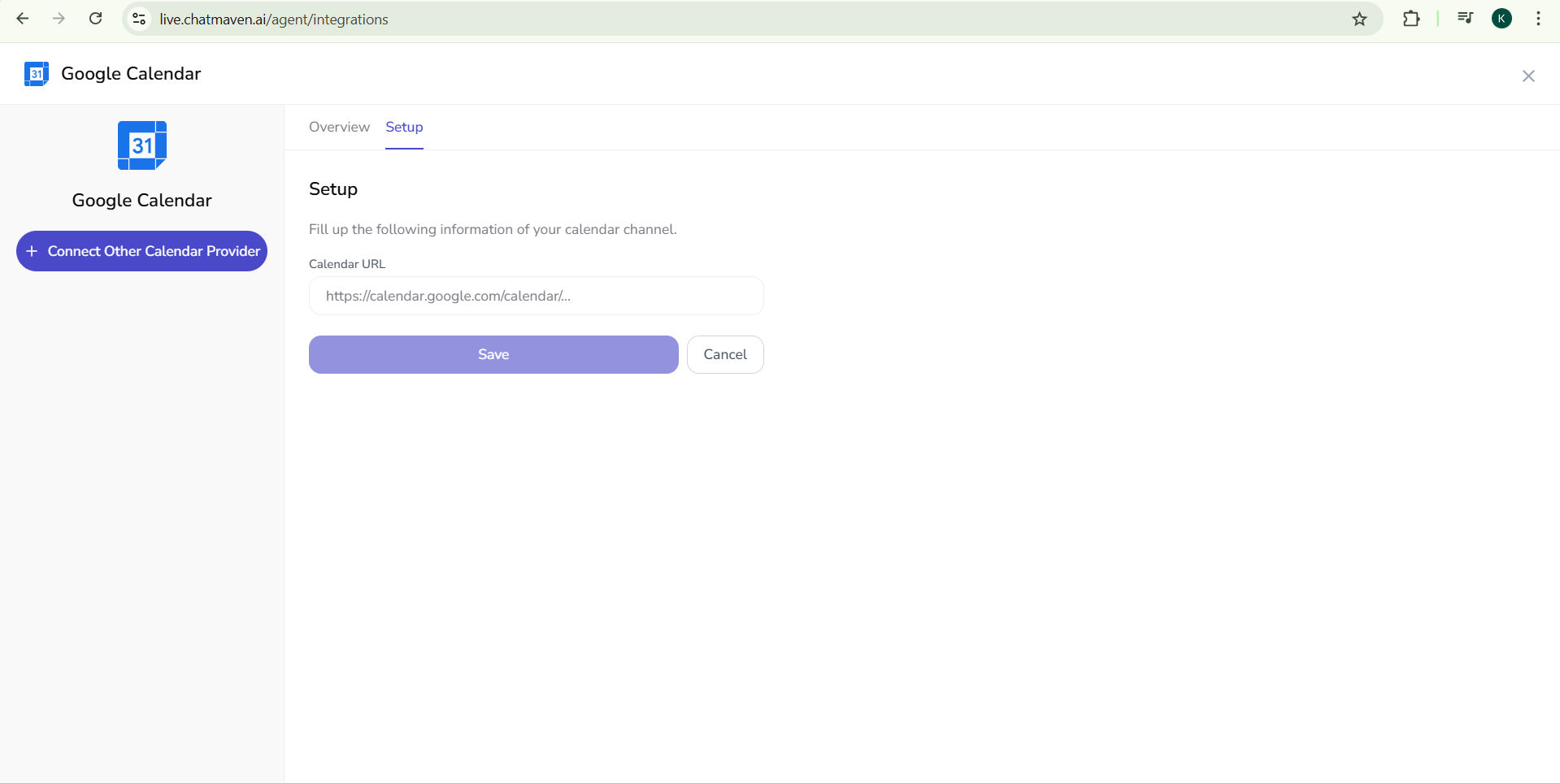Click the Save button
The image size is (1560, 784).
pos(493,354)
